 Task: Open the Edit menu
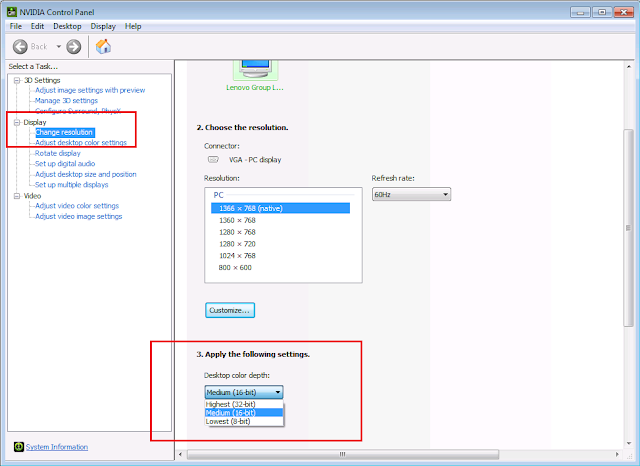[x=37, y=26]
